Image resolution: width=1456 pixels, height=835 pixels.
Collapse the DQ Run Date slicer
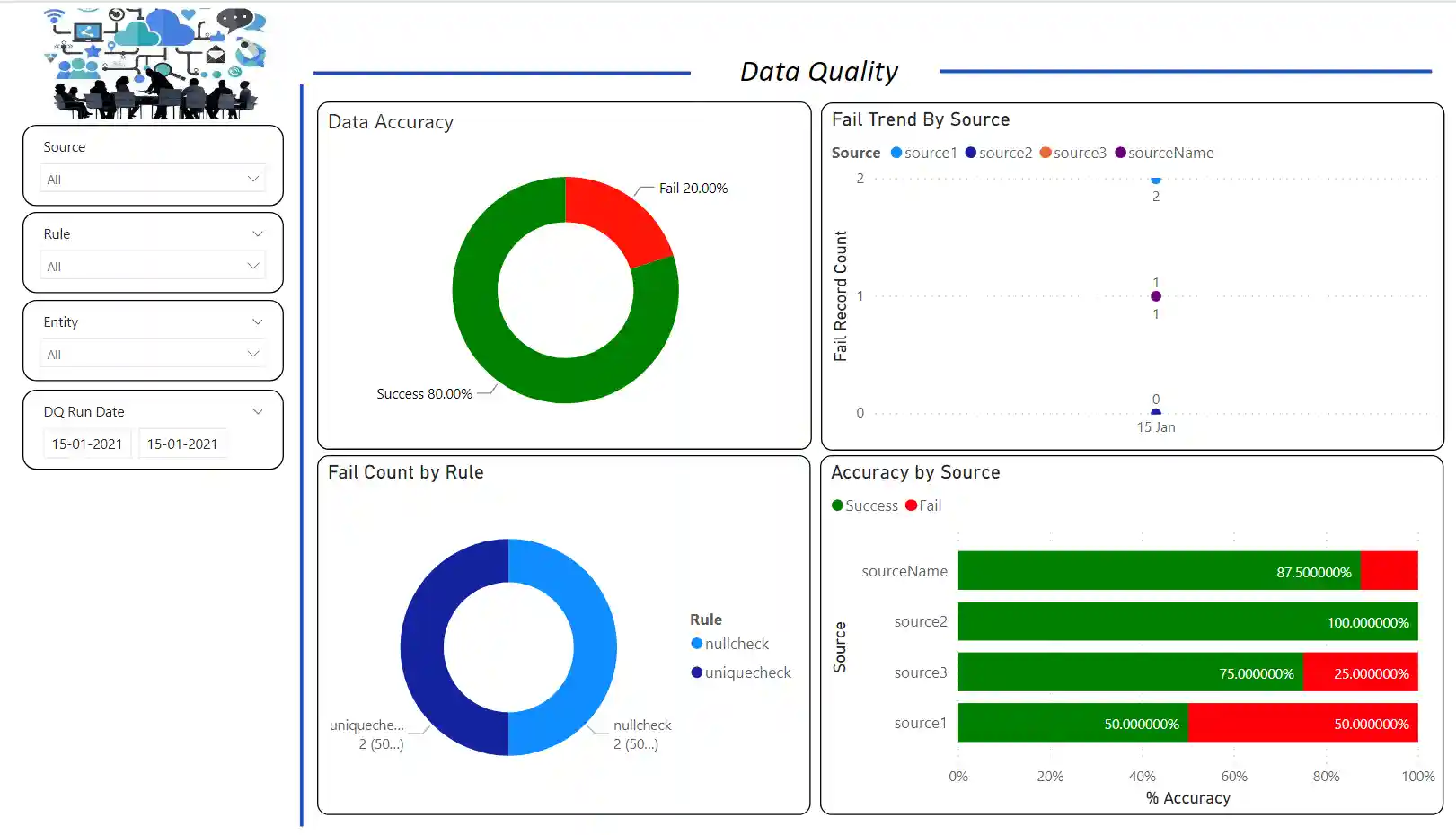pyautogui.click(x=259, y=411)
